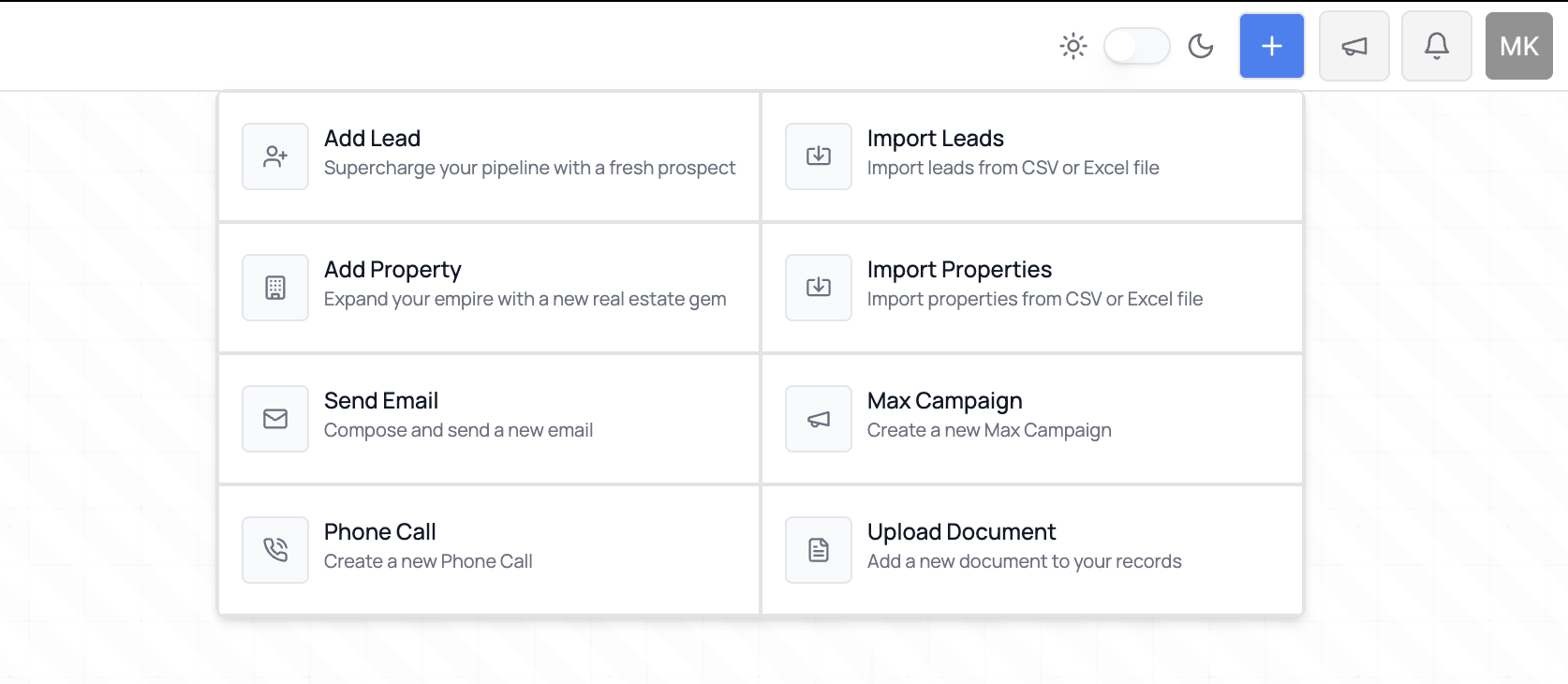Close quick actions with blue plus button
The image size is (1568, 684).
1272,46
